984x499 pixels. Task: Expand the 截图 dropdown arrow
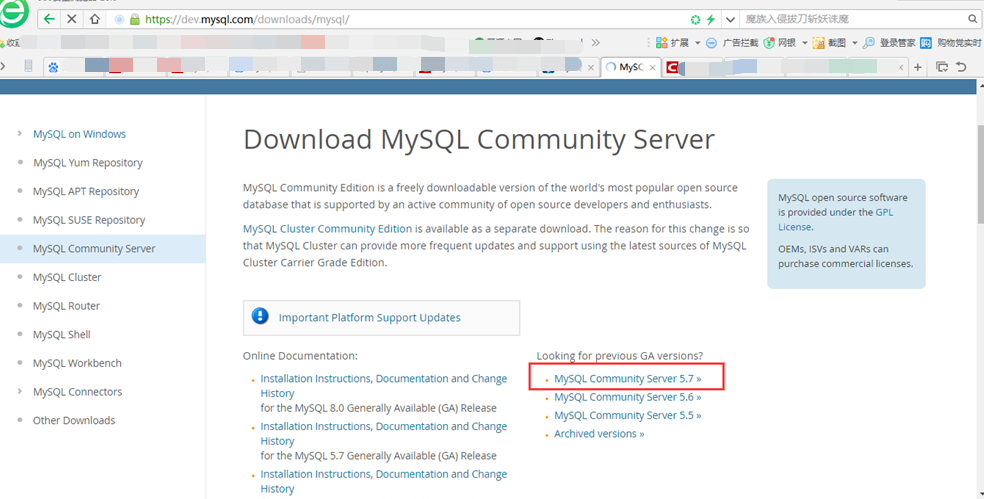(x=854, y=43)
